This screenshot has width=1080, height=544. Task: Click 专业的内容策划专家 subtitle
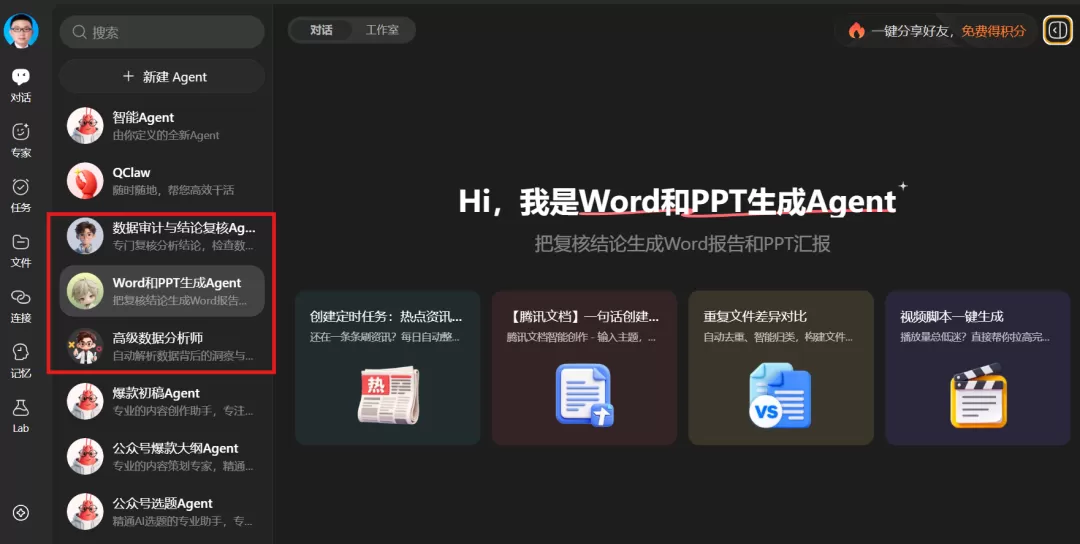coord(183,466)
